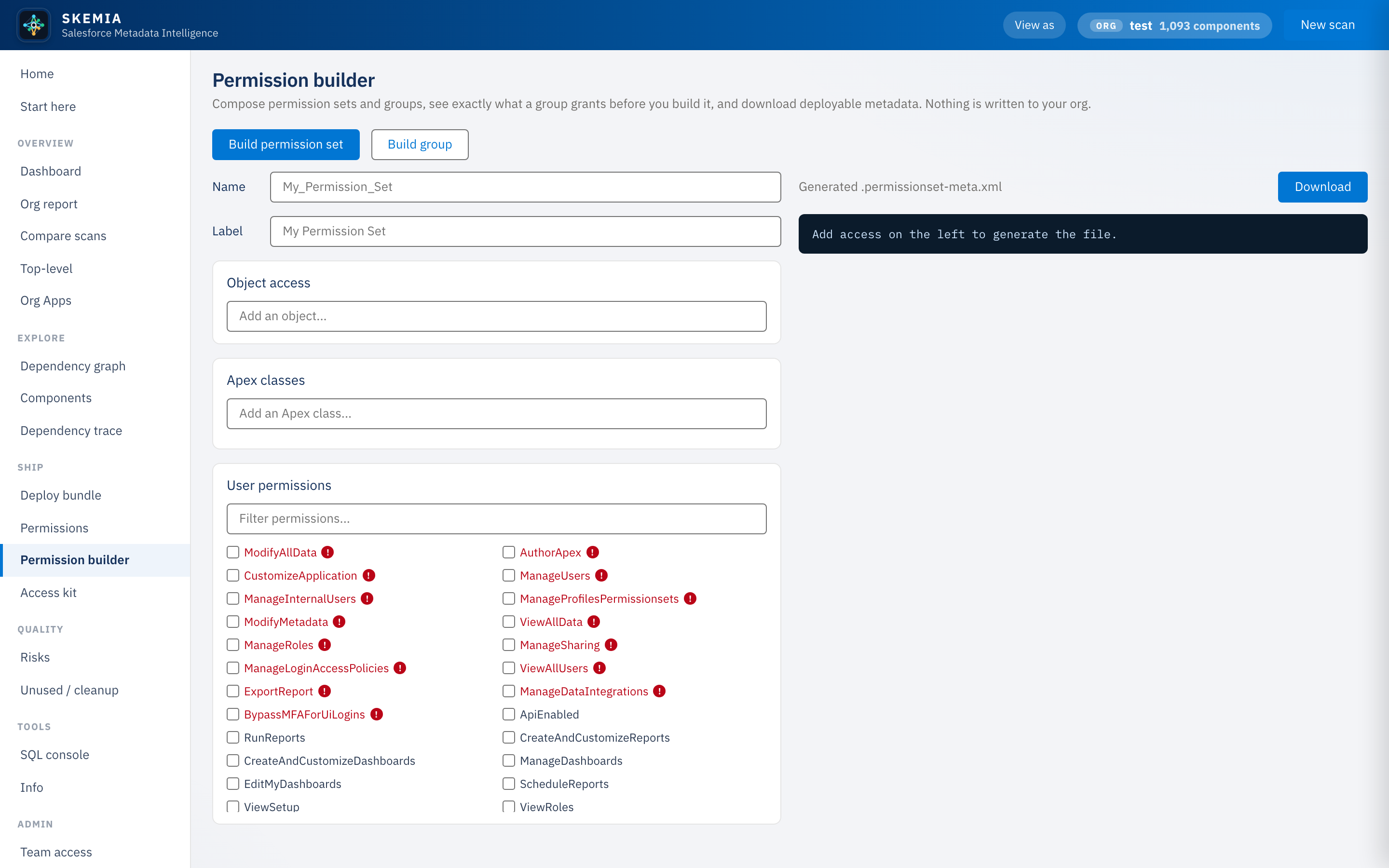The height and width of the screenshot is (868, 1389).
Task: Check the ModifyAllData permission
Action: pyautogui.click(x=232, y=552)
